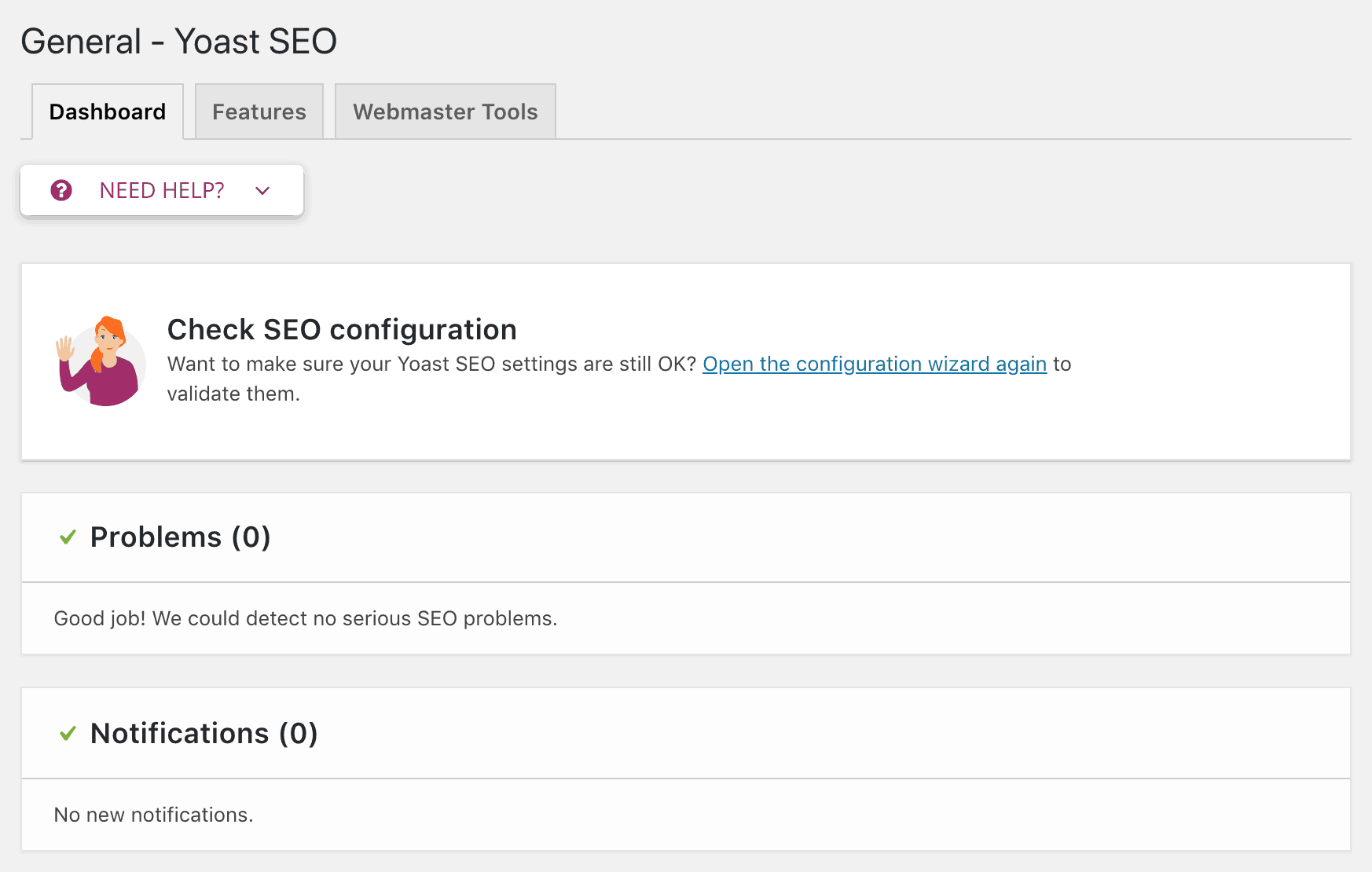Click the green checkmark beside Notifications

(x=68, y=734)
